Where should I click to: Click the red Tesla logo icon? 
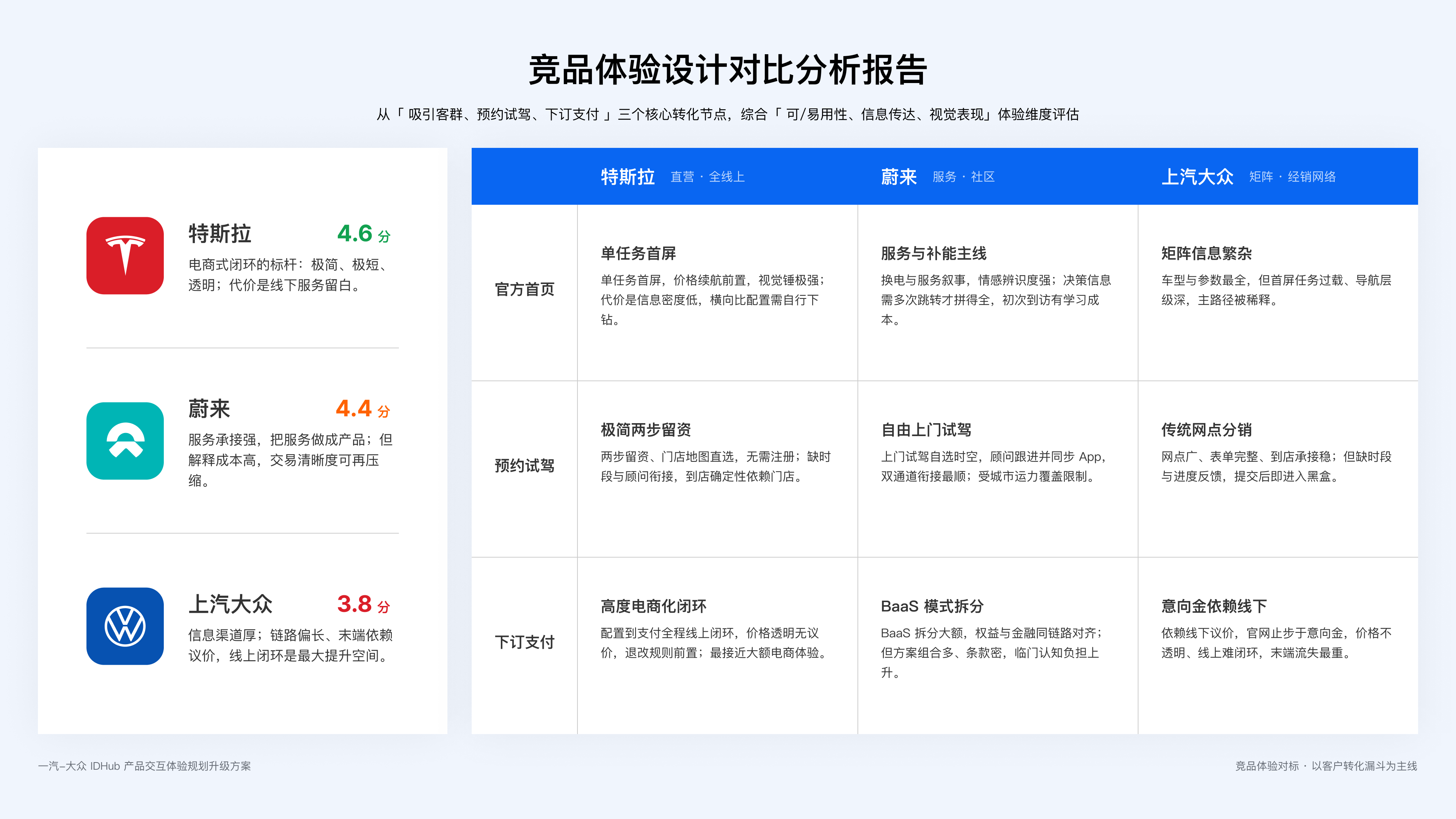(x=125, y=256)
